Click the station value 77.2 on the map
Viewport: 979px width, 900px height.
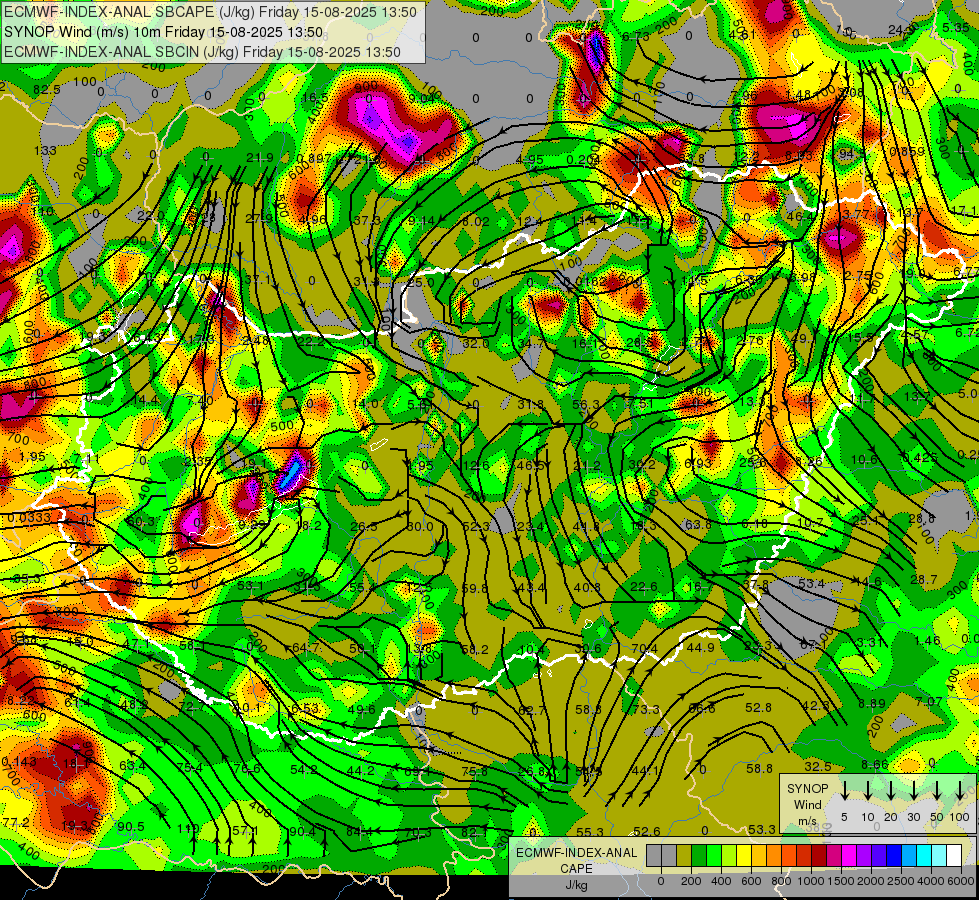pos(16,822)
